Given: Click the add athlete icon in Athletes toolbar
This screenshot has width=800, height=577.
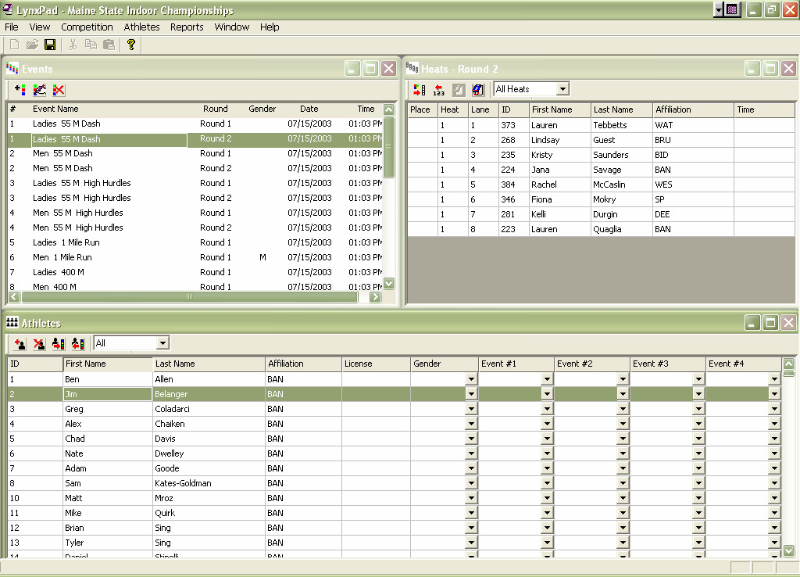Looking at the screenshot, I should pyautogui.click(x=20, y=343).
